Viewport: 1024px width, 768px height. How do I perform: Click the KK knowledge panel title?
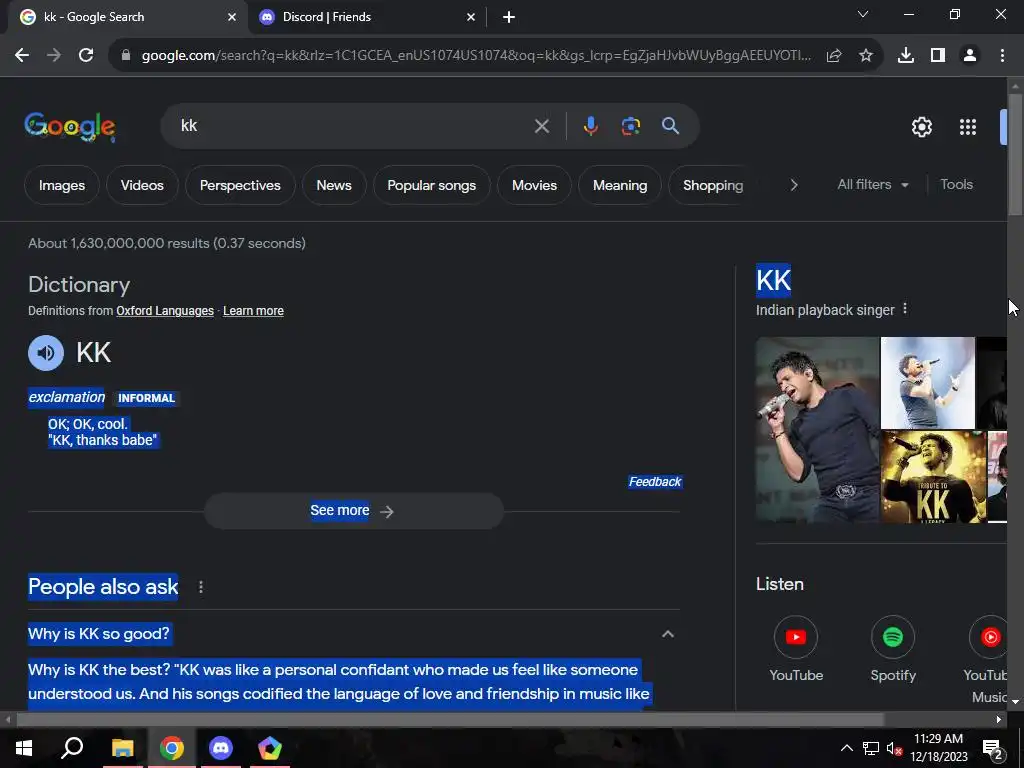[x=773, y=280]
